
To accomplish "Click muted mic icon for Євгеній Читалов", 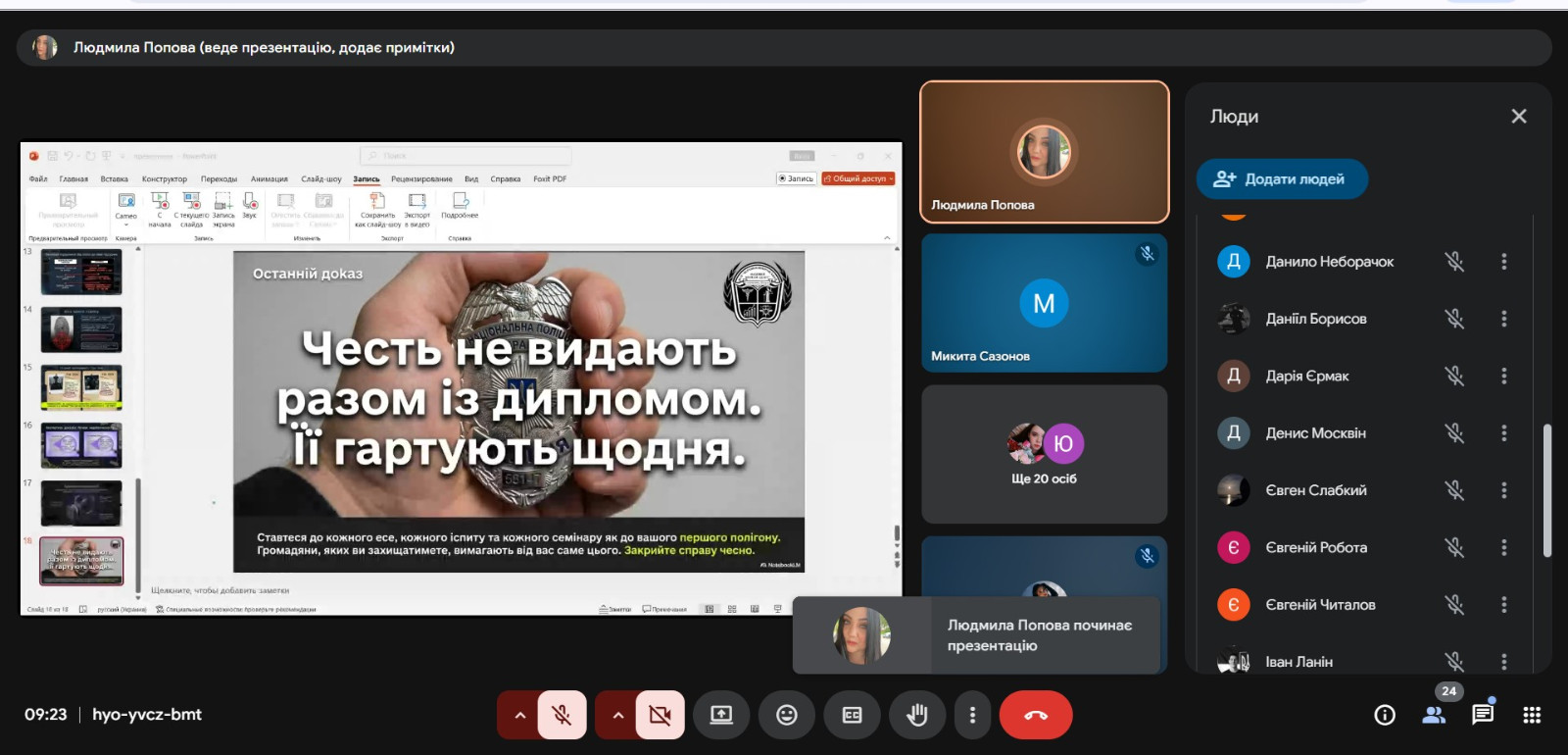I will point(1454,604).
